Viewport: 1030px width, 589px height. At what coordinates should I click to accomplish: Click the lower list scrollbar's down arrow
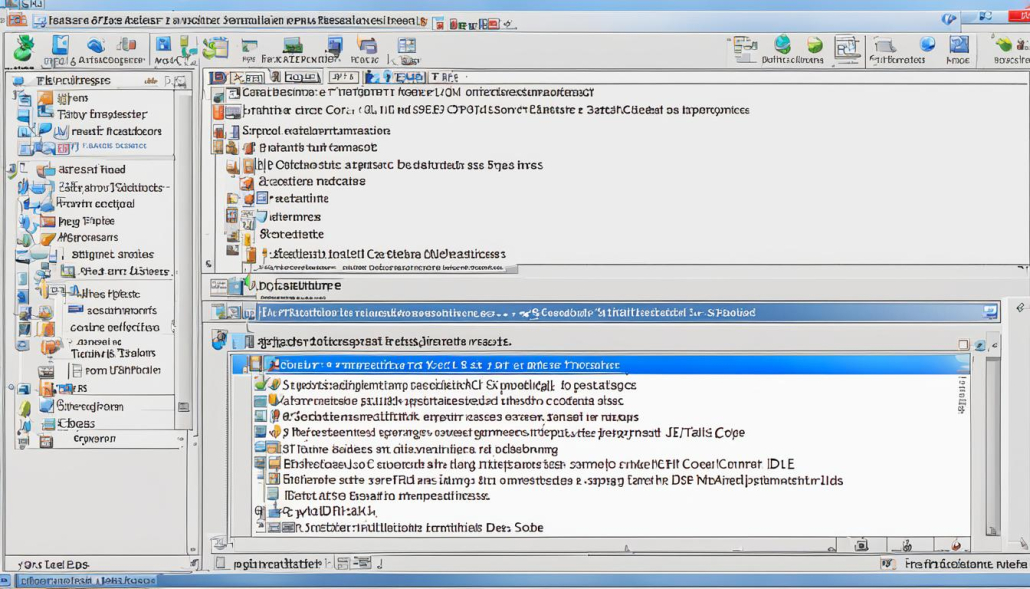992,530
